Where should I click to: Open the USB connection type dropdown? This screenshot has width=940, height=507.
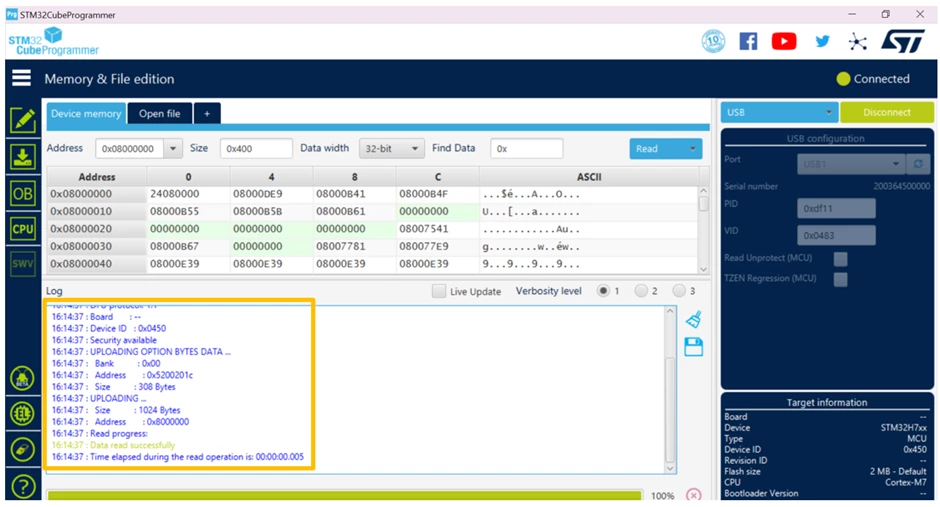click(x=779, y=112)
